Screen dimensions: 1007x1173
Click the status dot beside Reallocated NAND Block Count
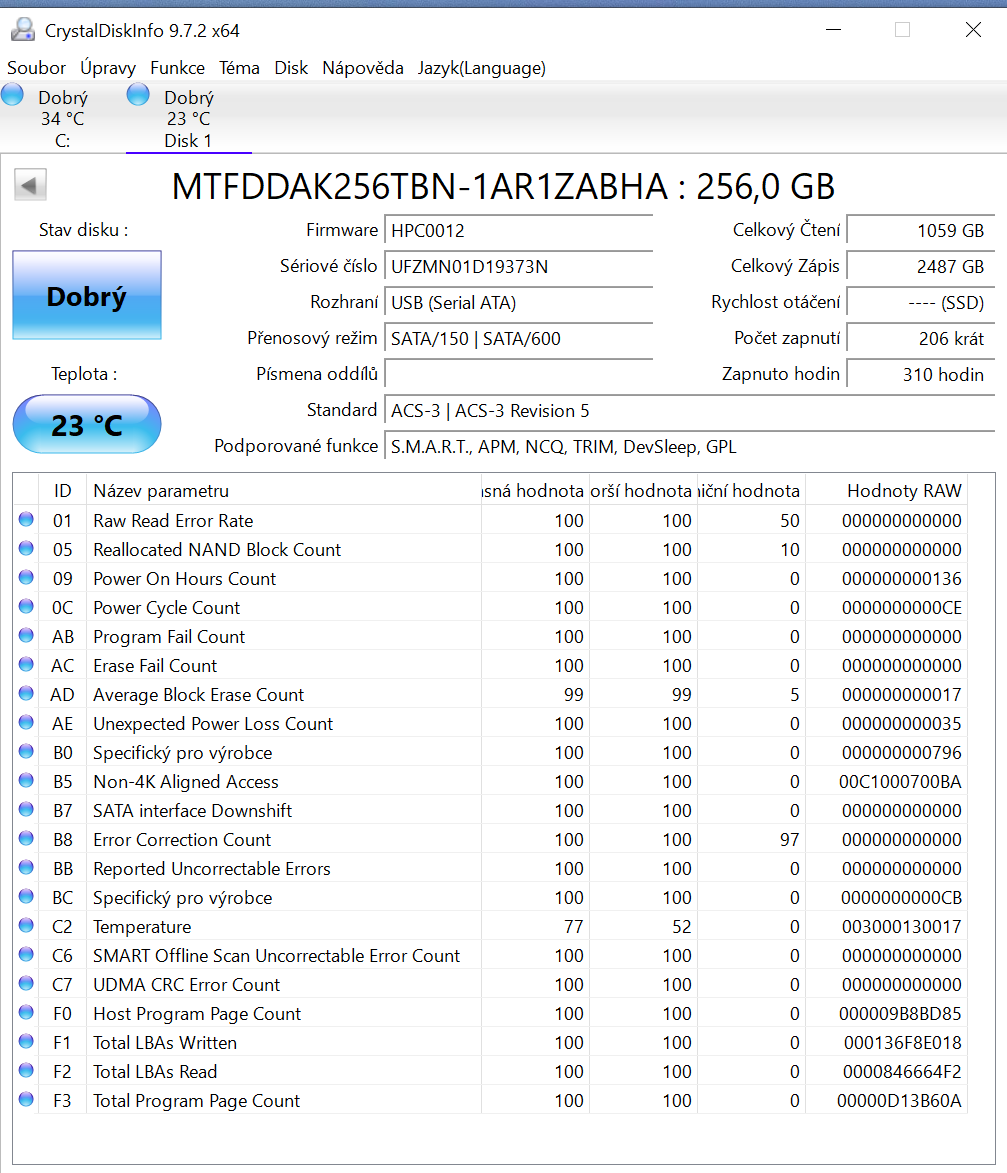[24, 549]
